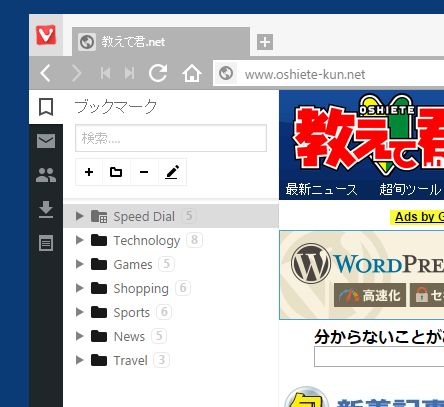Click the site info globe in address bar
Viewport: 444px width, 407px height.
(226, 73)
